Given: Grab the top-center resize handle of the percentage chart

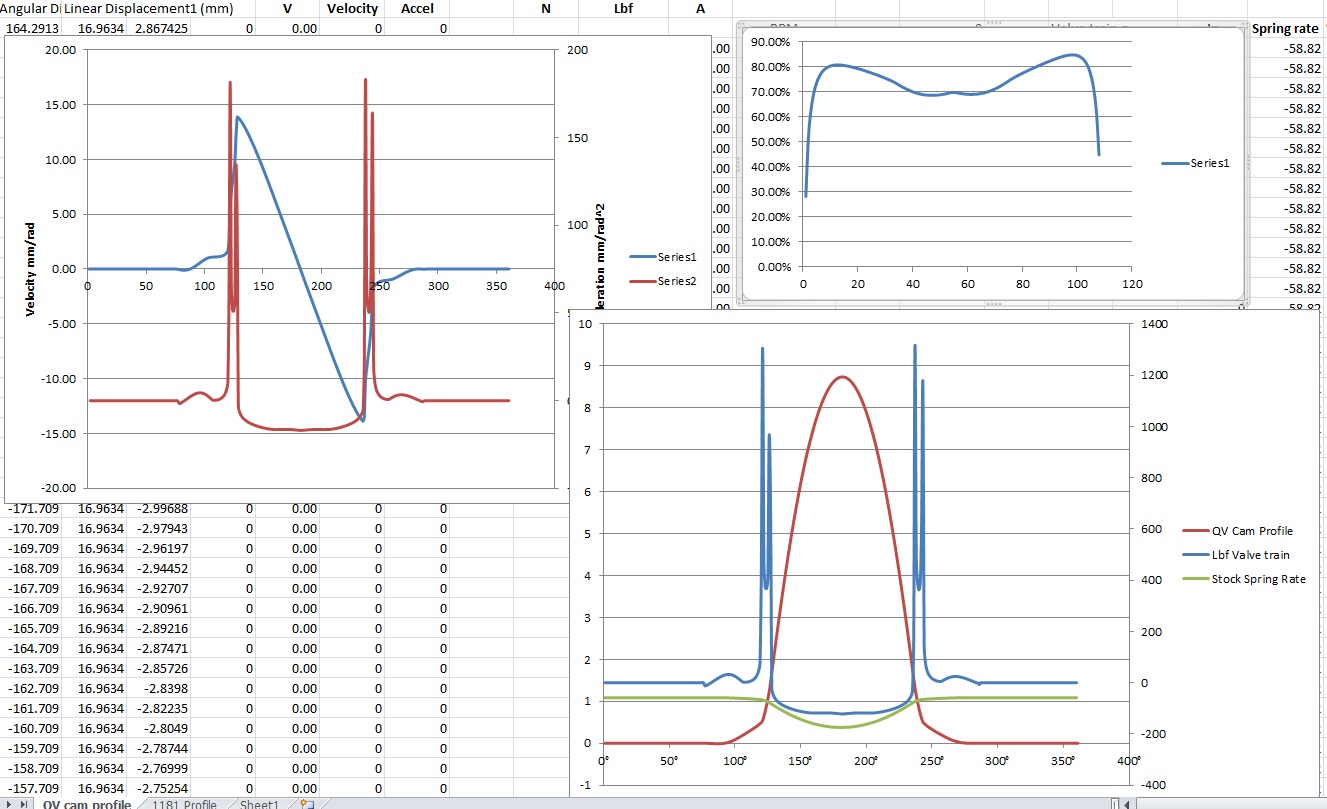Looking at the screenshot, I should pyautogui.click(x=993, y=22).
